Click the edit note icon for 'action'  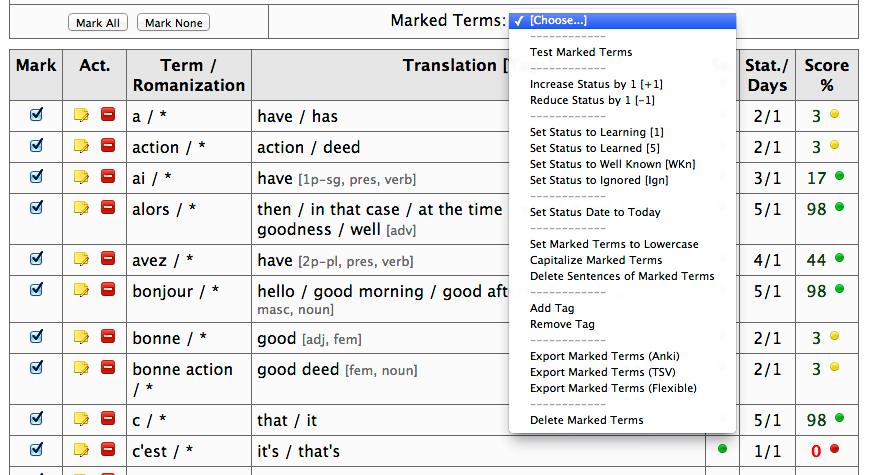82,147
